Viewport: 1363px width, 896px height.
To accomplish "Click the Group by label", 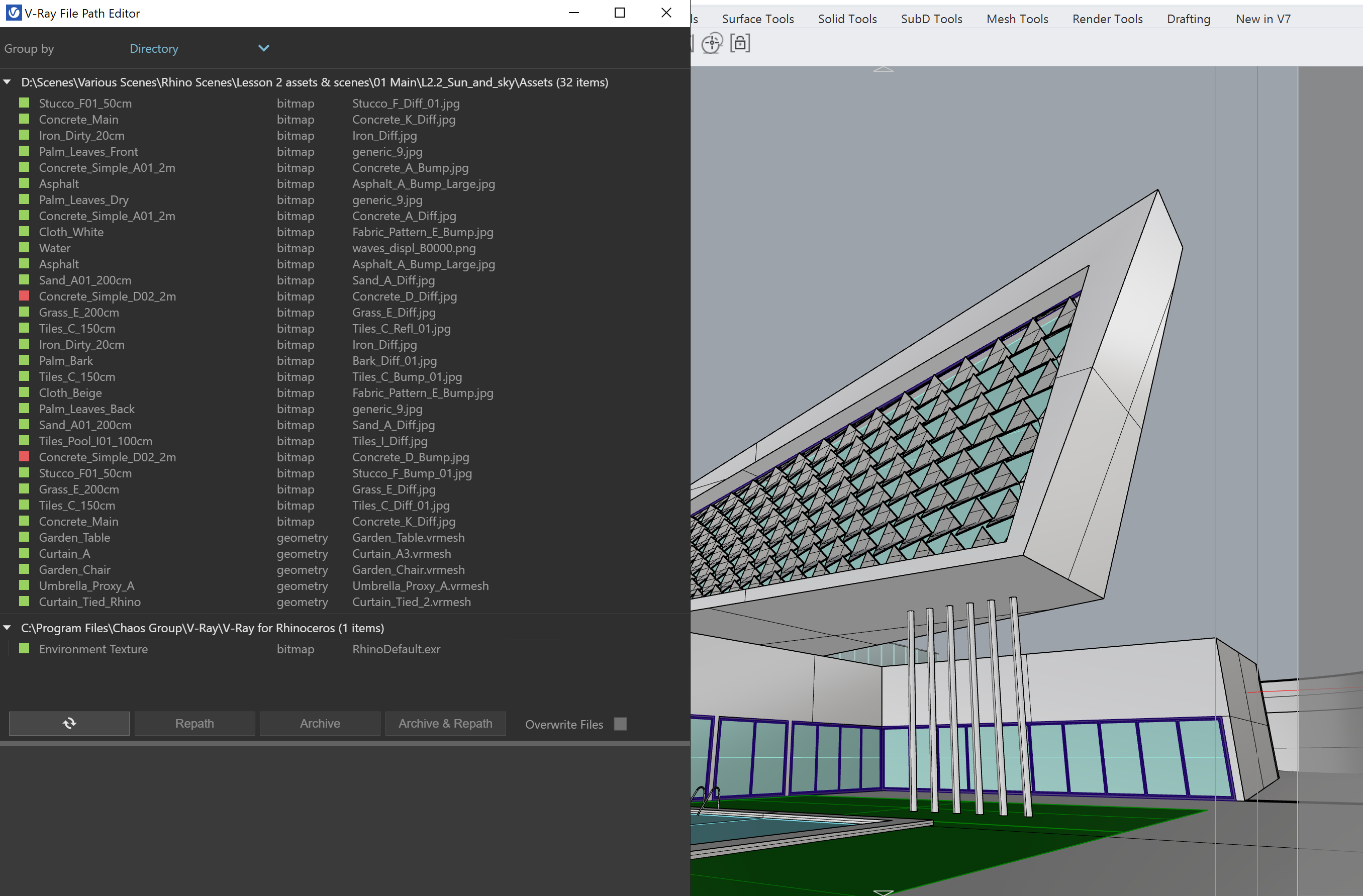I will (29, 49).
